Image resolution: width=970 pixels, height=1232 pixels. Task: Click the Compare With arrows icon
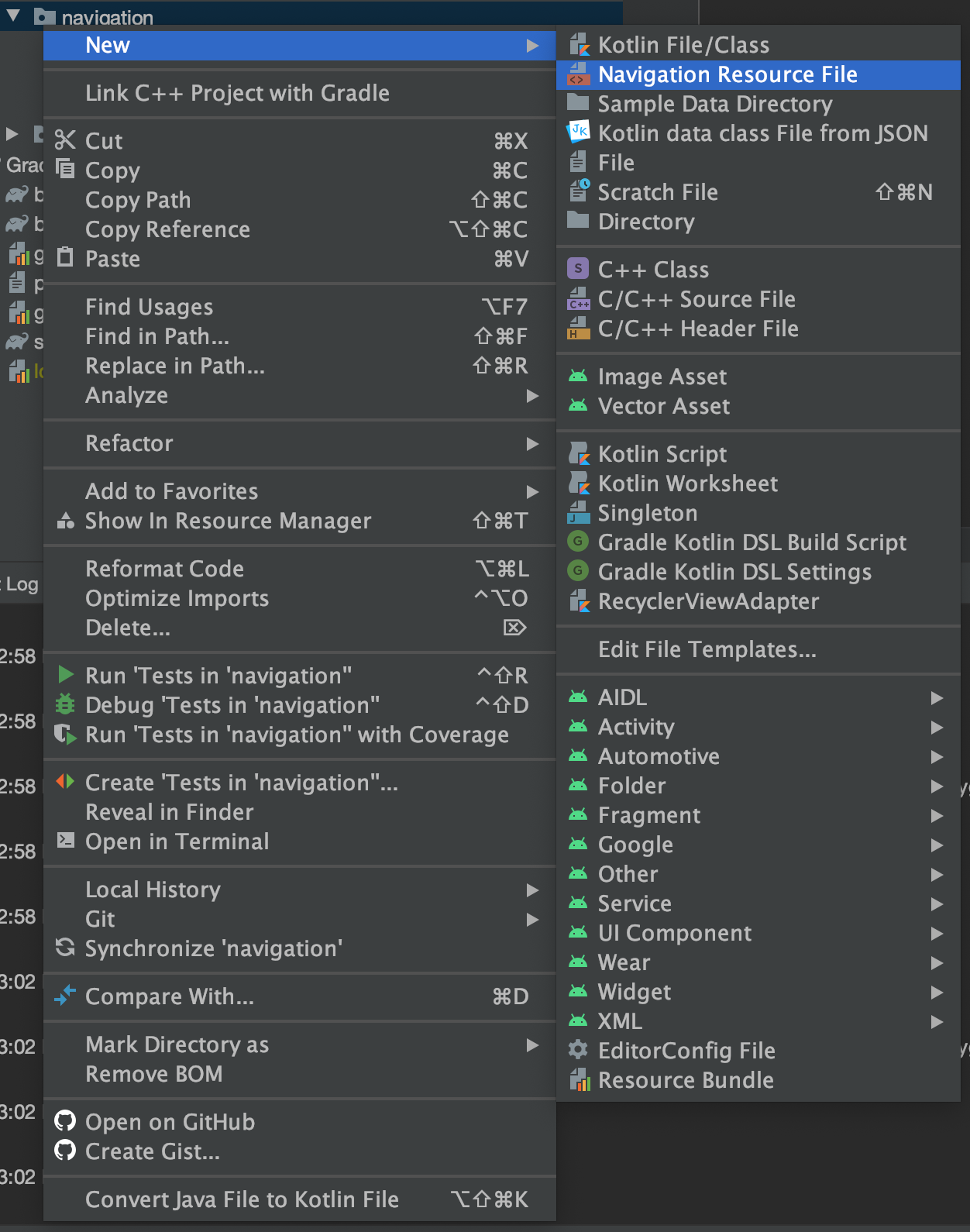65,996
